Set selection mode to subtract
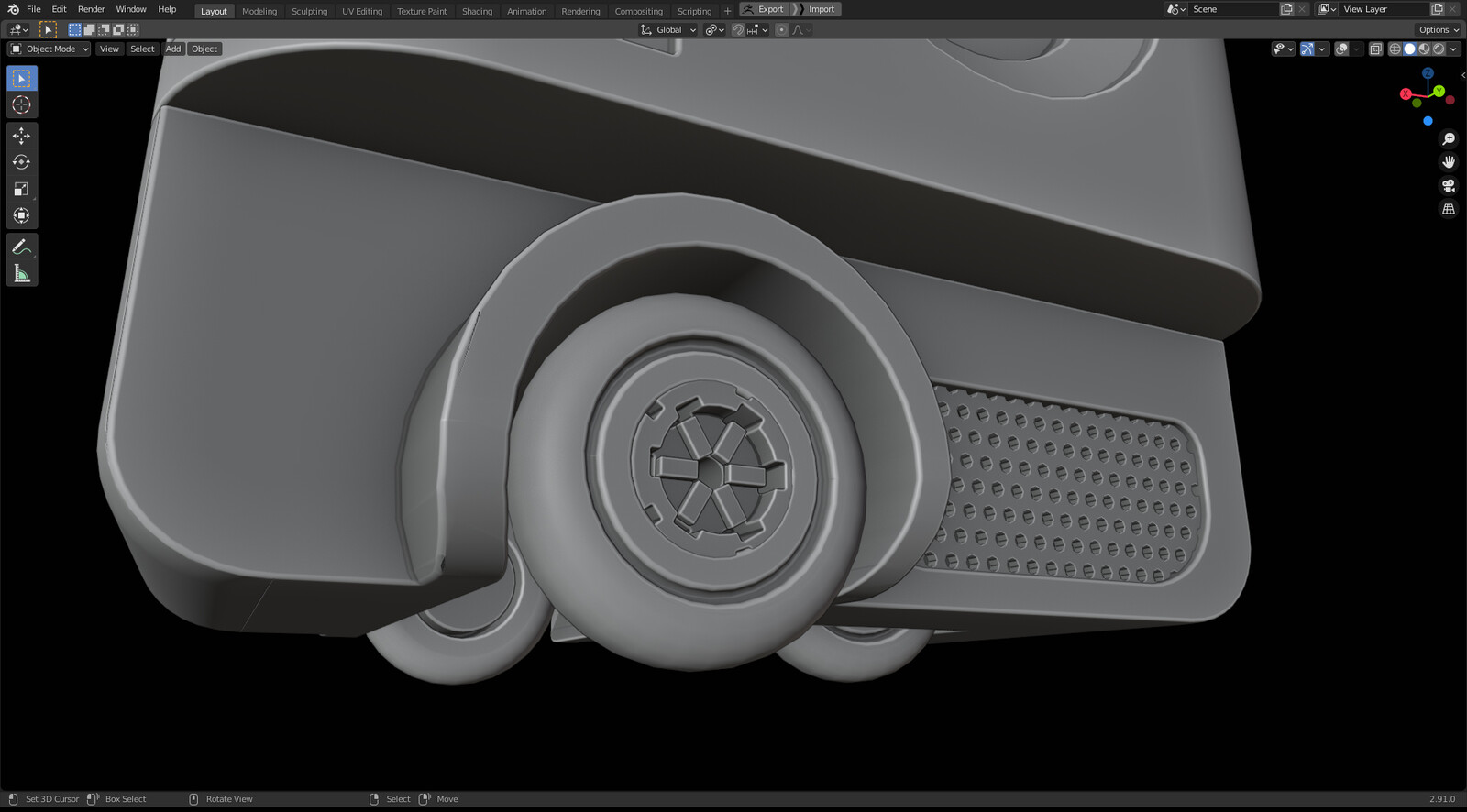The height and width of the screenshot is (812, 1467). (104, 29)
